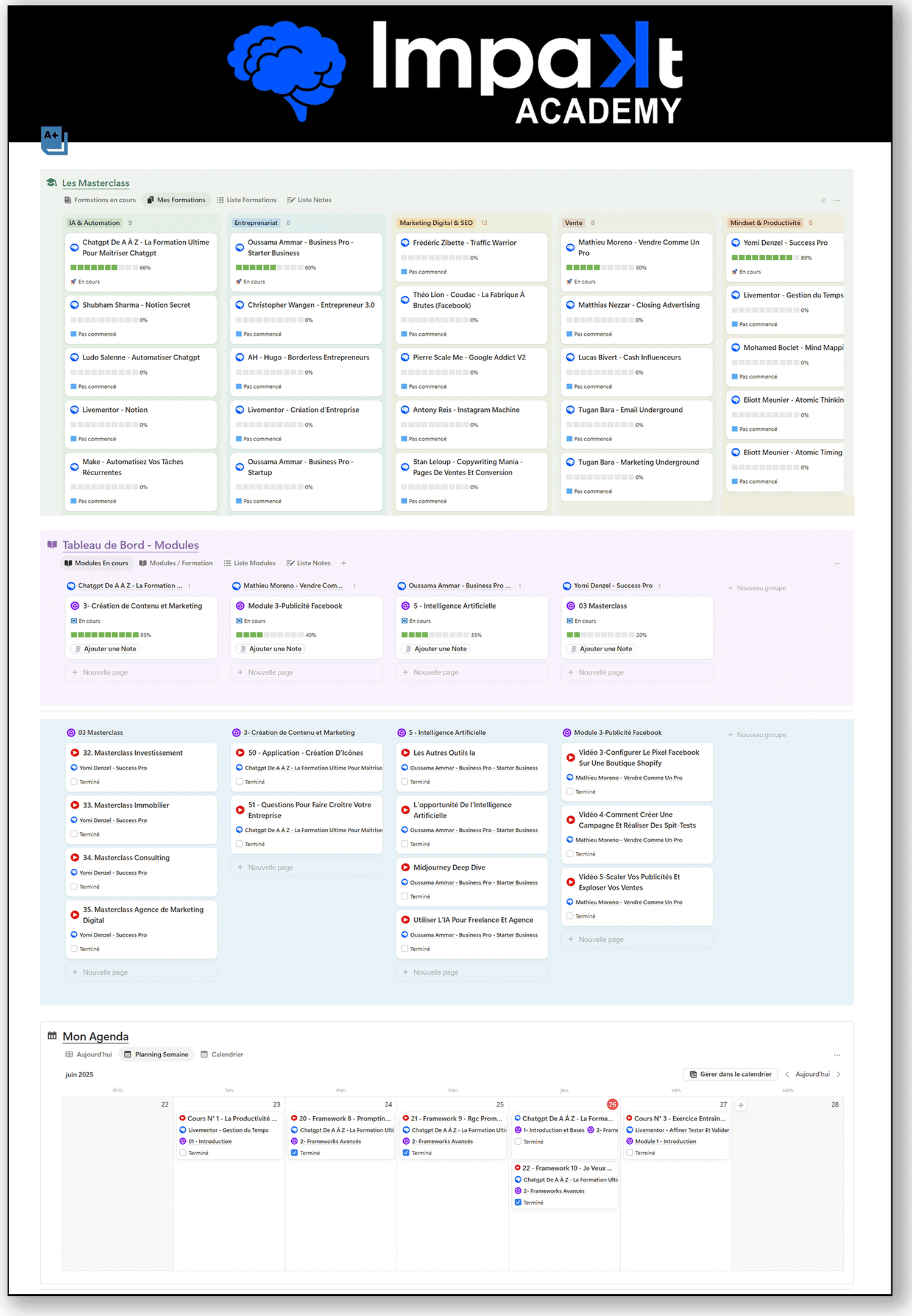
Task: Go to previous week with left chevron
Action: [x=787, y=1074]
